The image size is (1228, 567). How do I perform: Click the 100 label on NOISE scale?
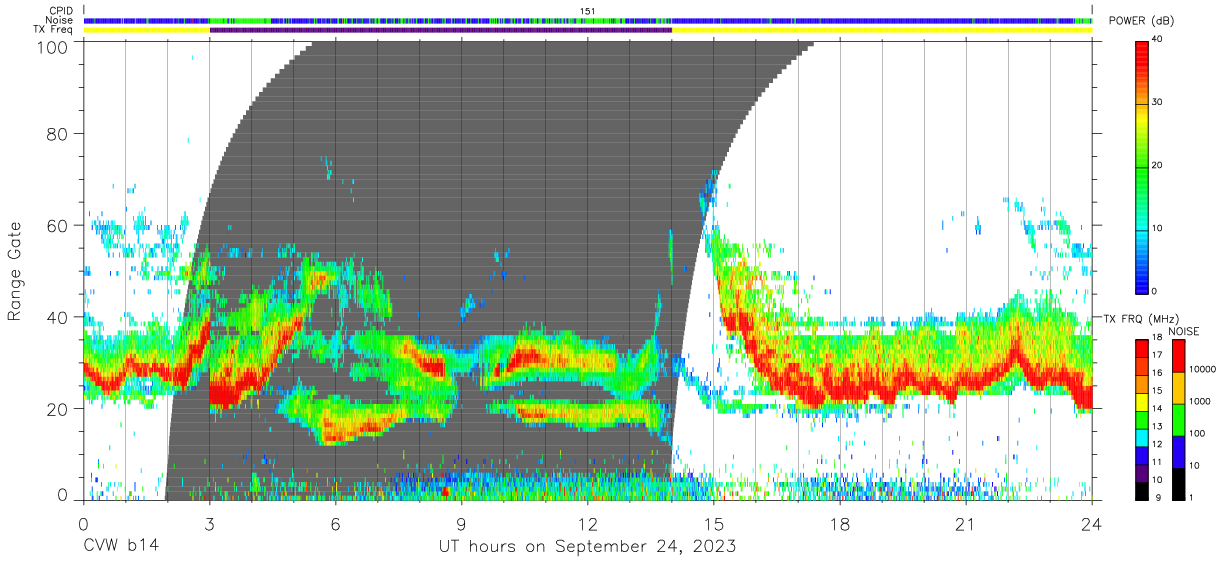coord(1197,435)
